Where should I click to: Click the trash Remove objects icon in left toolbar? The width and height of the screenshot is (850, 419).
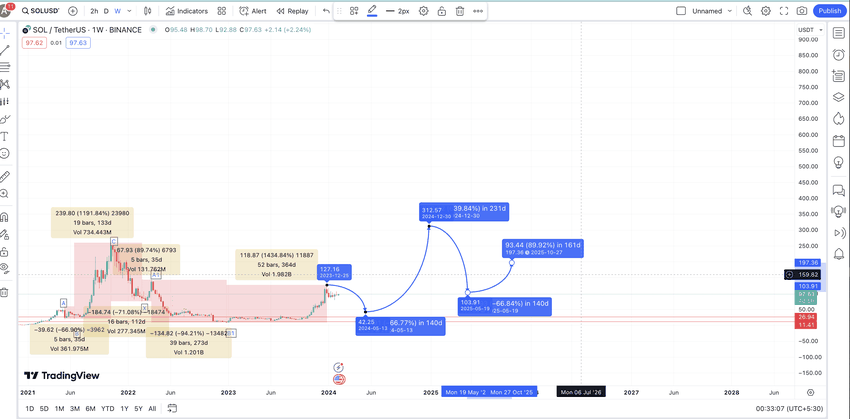point(4,293)
